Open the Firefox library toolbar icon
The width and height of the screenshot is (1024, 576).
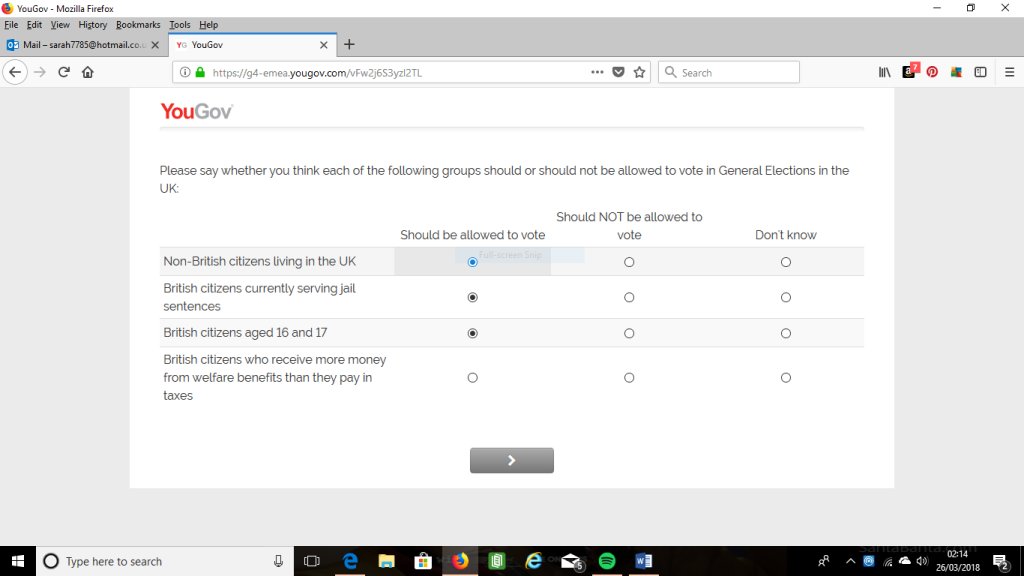[884, 72]
